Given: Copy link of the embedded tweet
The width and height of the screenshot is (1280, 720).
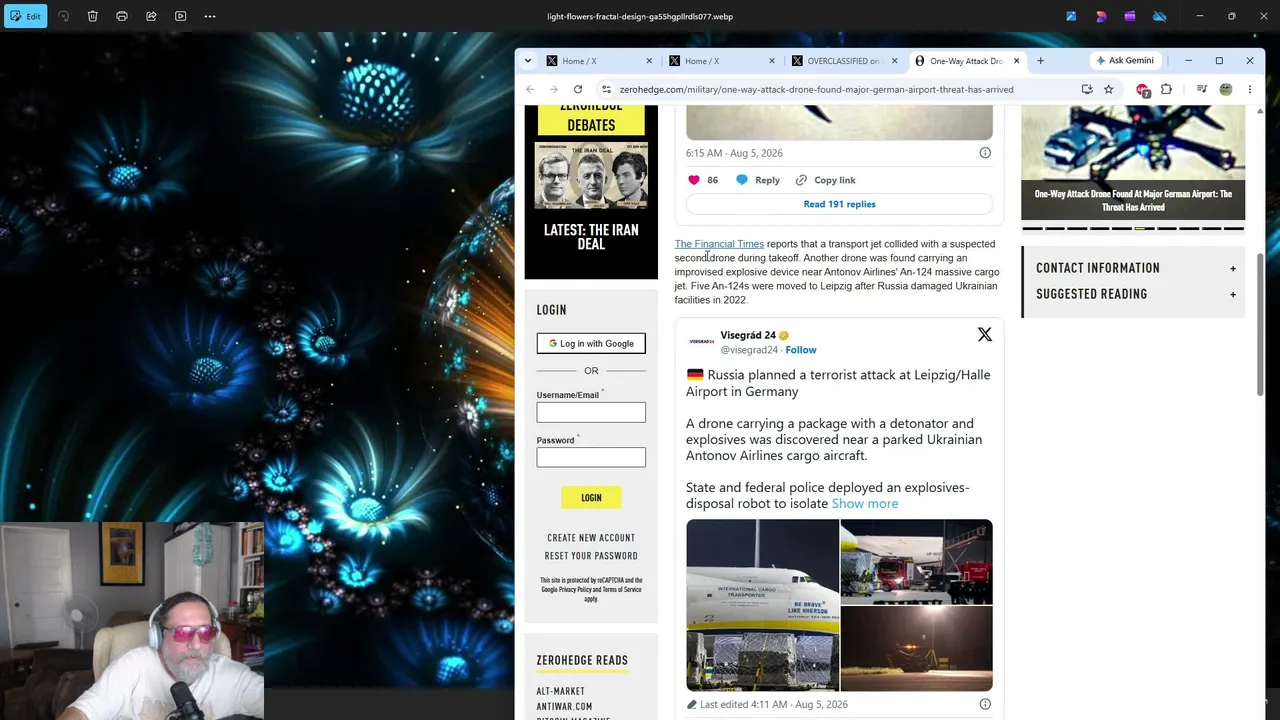Looking at the screenshot, I should pyautogui.click(x=826, y=180).
